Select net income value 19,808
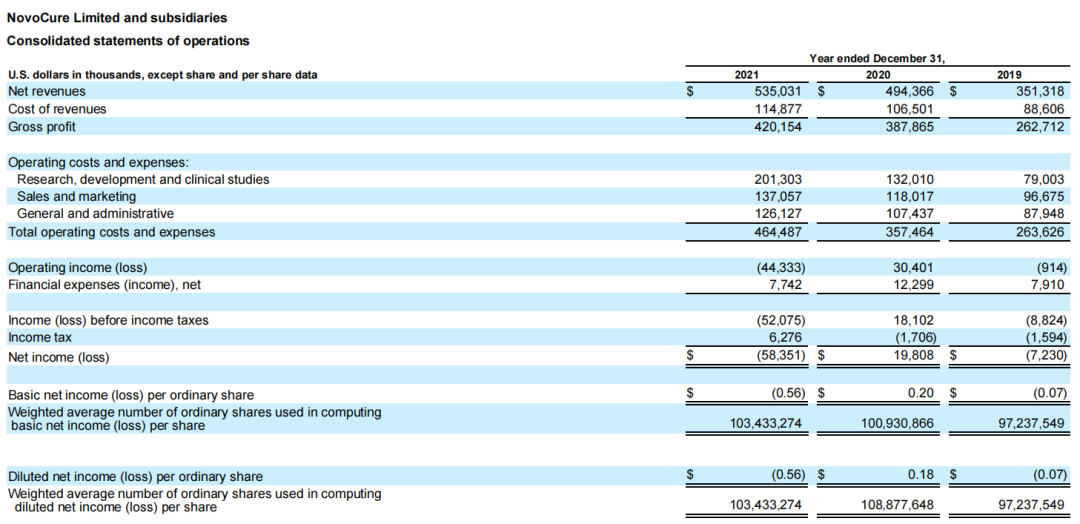 [x=913, y=355]
